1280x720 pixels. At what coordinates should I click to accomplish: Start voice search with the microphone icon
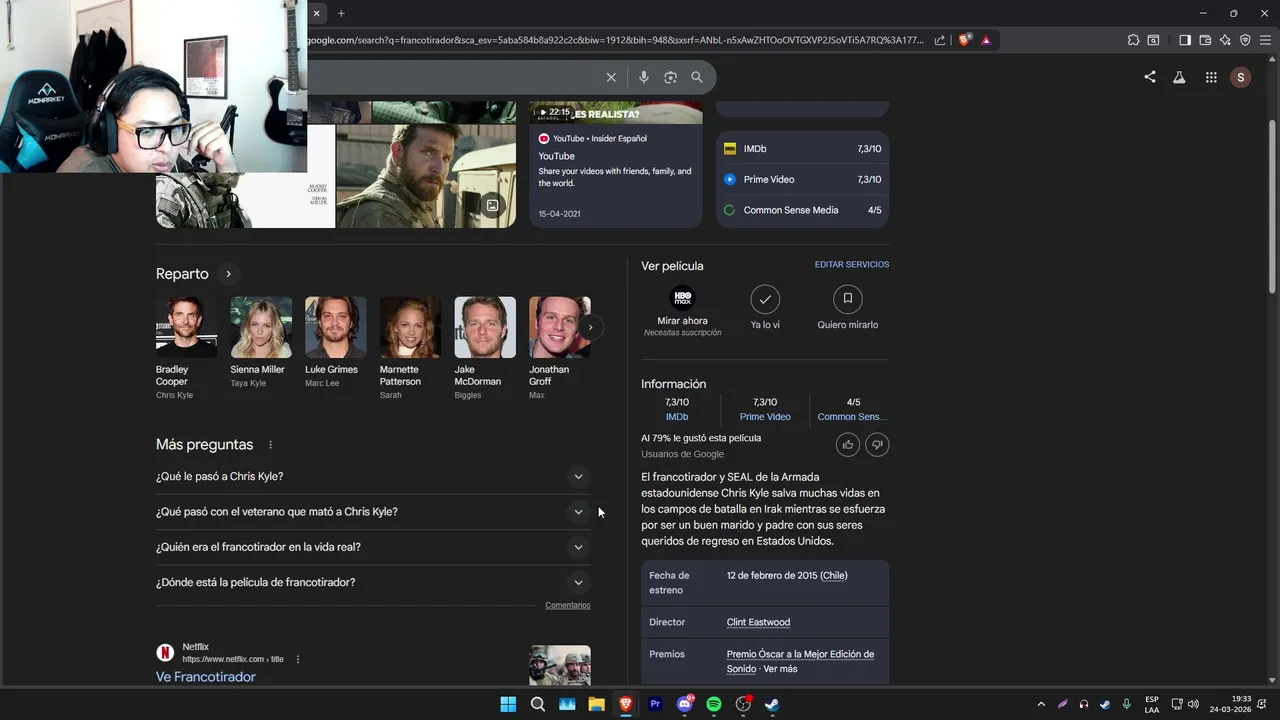coord(643,77)
